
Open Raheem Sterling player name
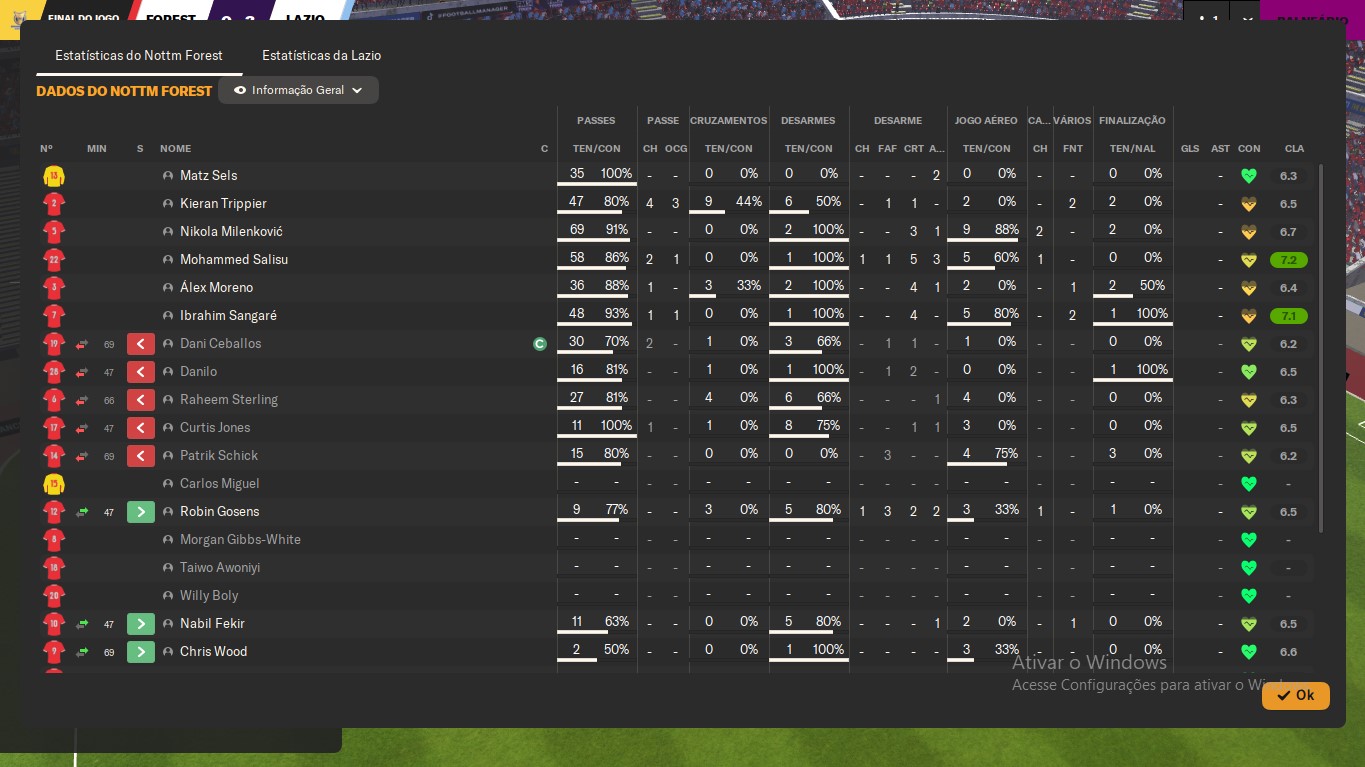pos(229,400)
